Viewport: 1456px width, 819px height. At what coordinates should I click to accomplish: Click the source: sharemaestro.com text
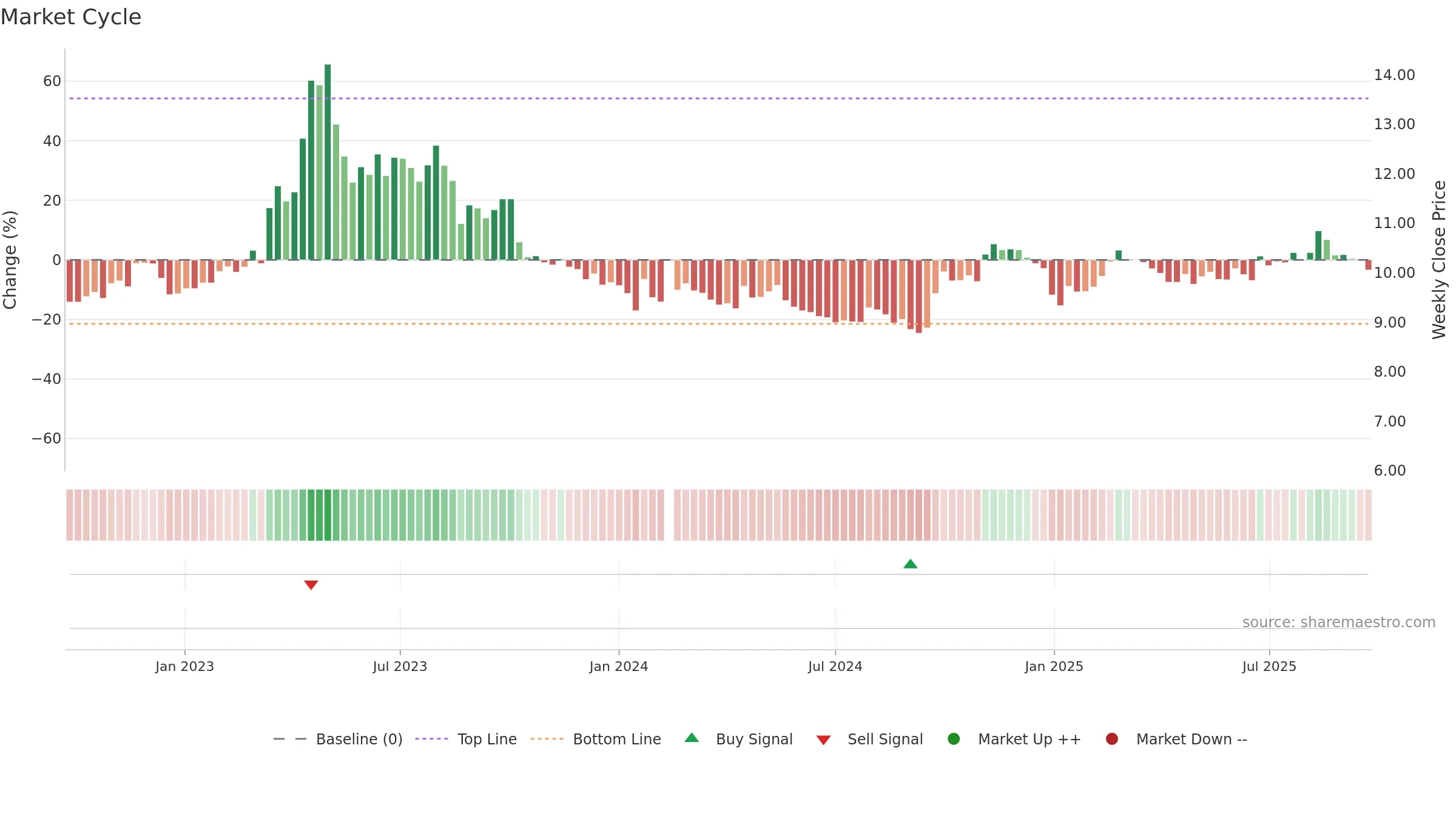click(1339, 622)
